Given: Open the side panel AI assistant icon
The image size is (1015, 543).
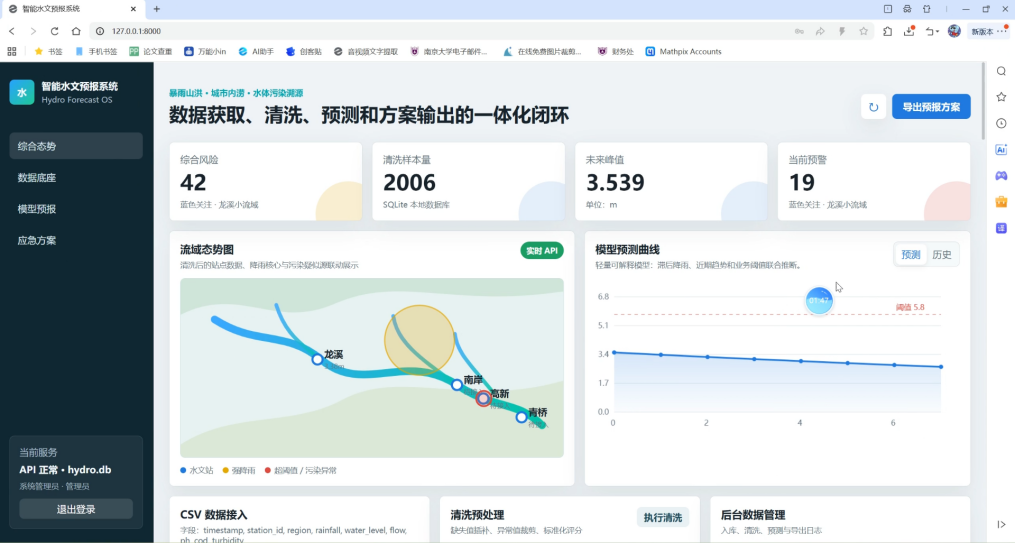Looking at the screenshot, I should point(1001,150).
